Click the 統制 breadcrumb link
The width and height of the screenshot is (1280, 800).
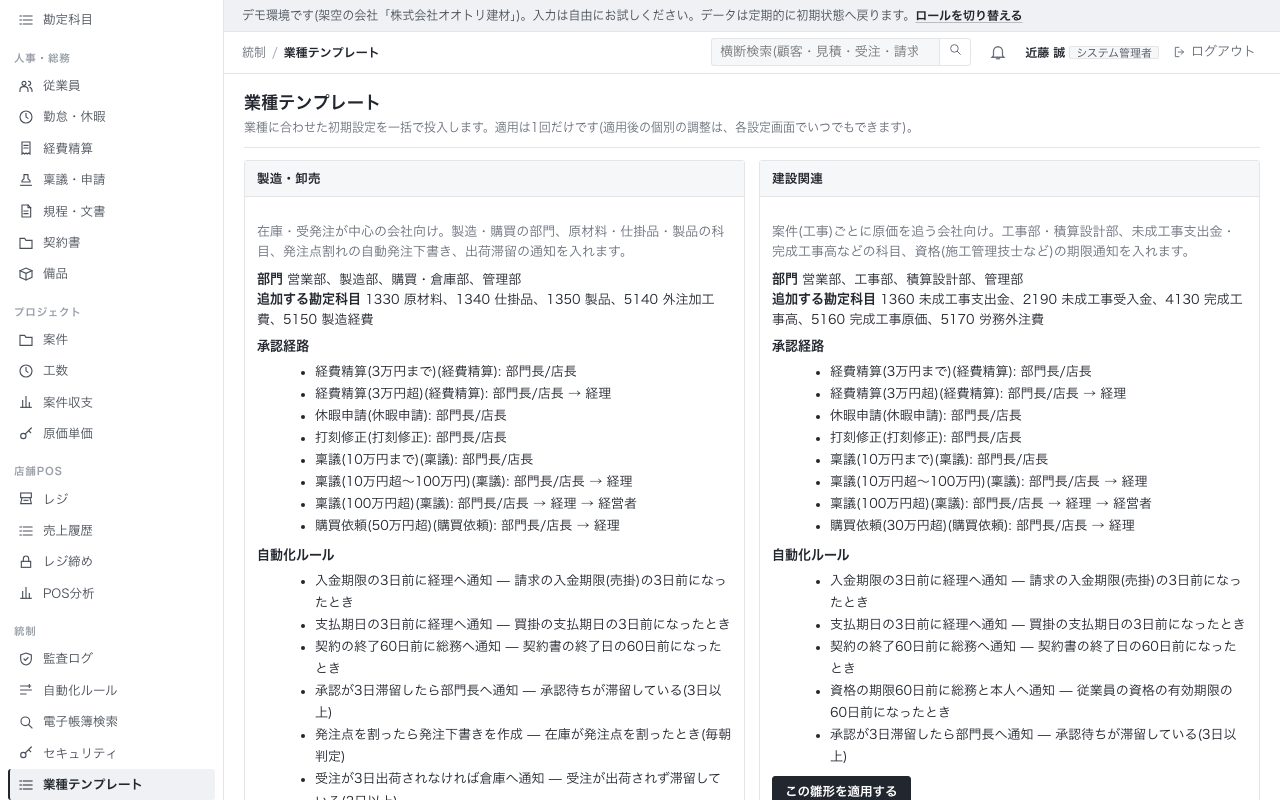pyautogui.click(x=254, y=52)
